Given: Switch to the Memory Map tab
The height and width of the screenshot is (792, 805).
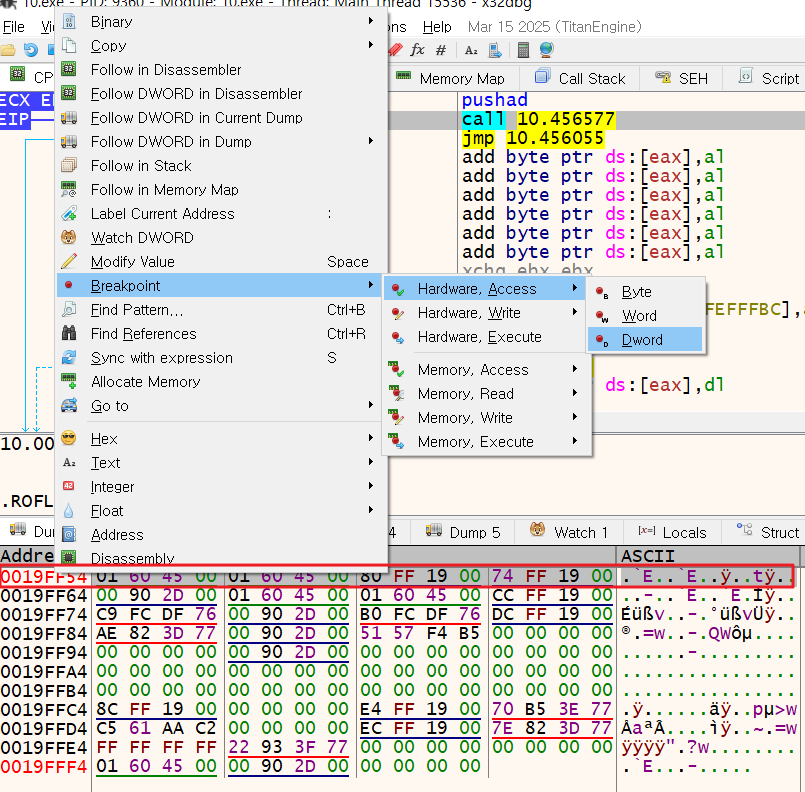Looking at the screenshot, I should (x=451, y=78).
